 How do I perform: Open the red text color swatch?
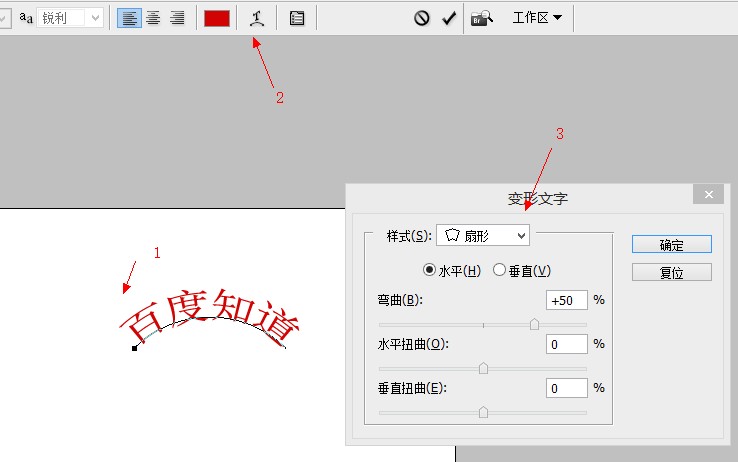click(x=217, y=18)
